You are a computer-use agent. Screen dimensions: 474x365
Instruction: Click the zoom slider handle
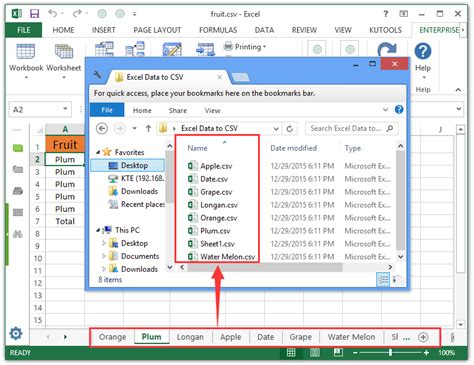click(x=390, y=352)
